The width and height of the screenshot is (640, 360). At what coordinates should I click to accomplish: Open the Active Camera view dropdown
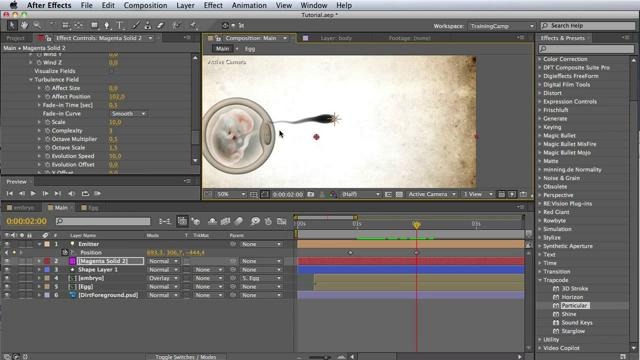point(432,194)
